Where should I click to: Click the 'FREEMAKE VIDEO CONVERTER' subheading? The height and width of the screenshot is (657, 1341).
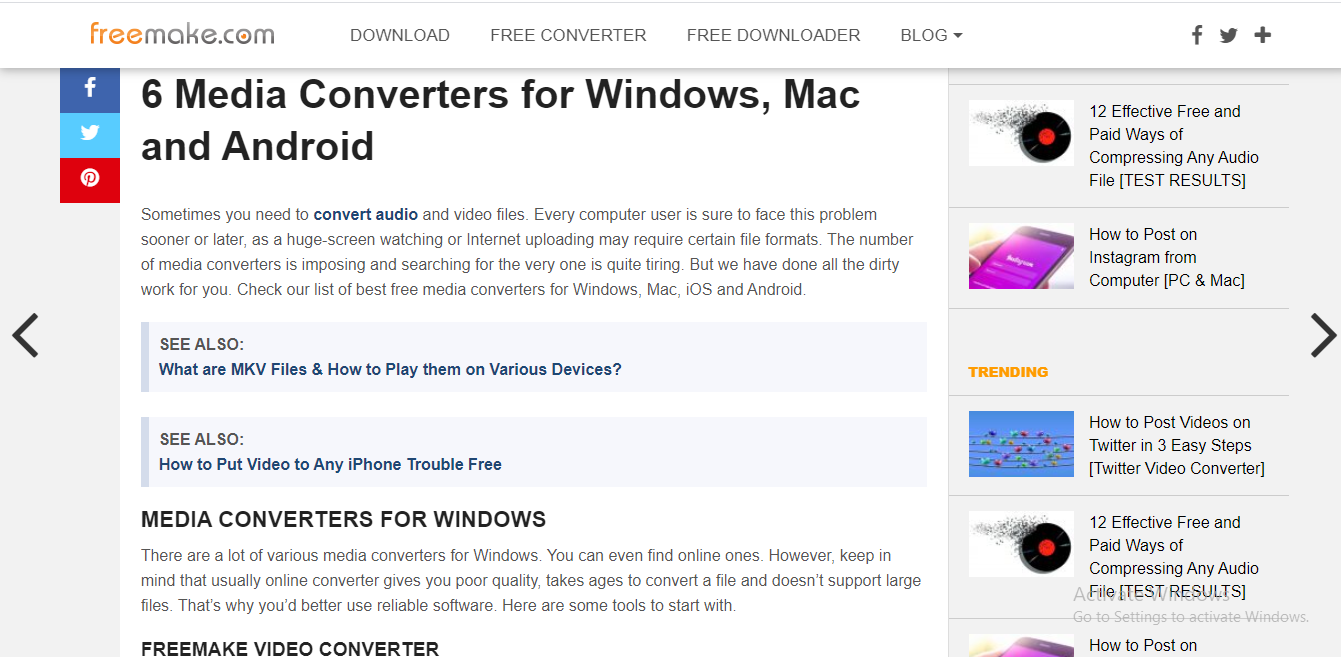coord(290,649)
